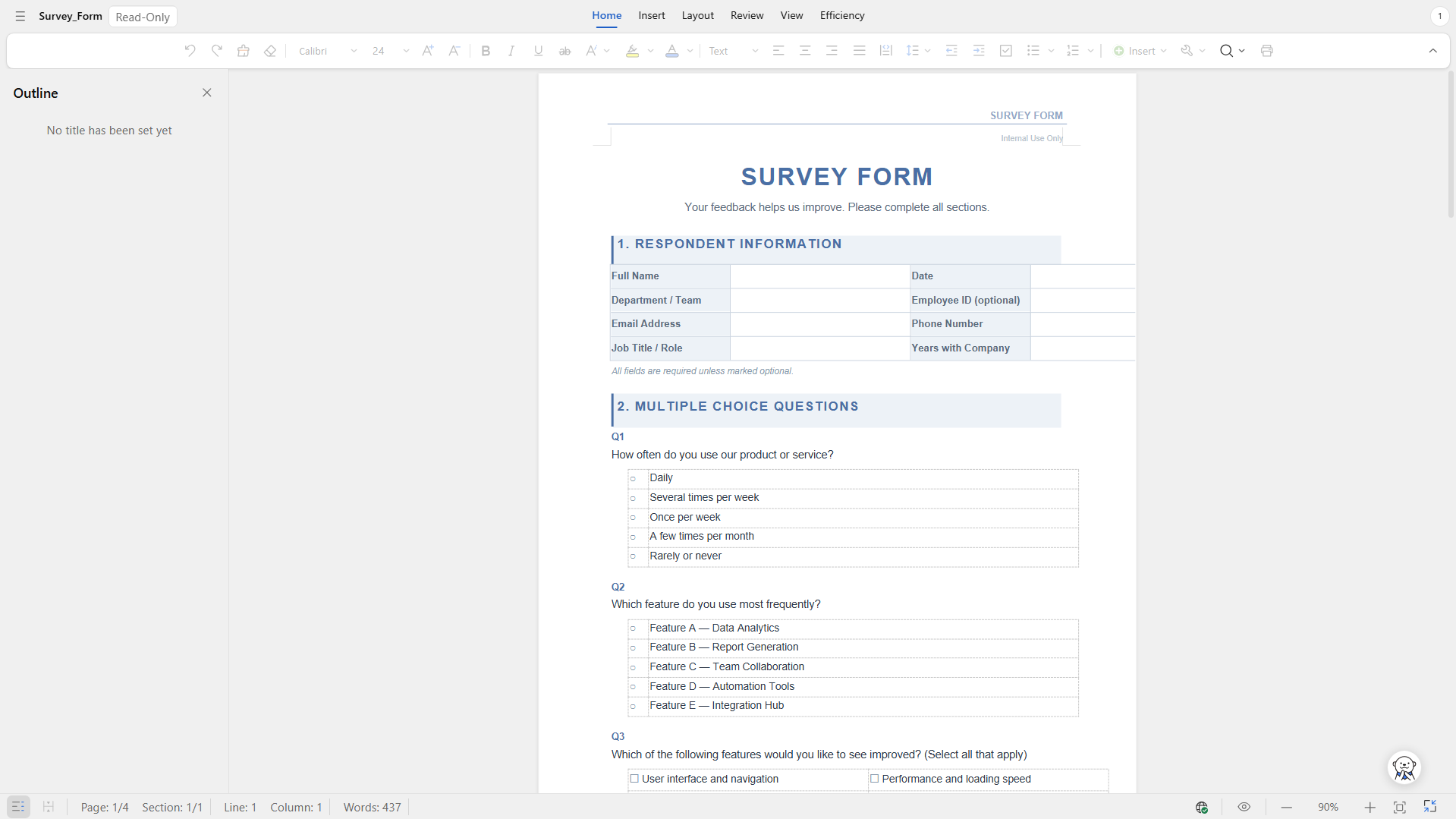Toggle italic formatting
This screenshot has width=1456, height=819.
(511, 51)
